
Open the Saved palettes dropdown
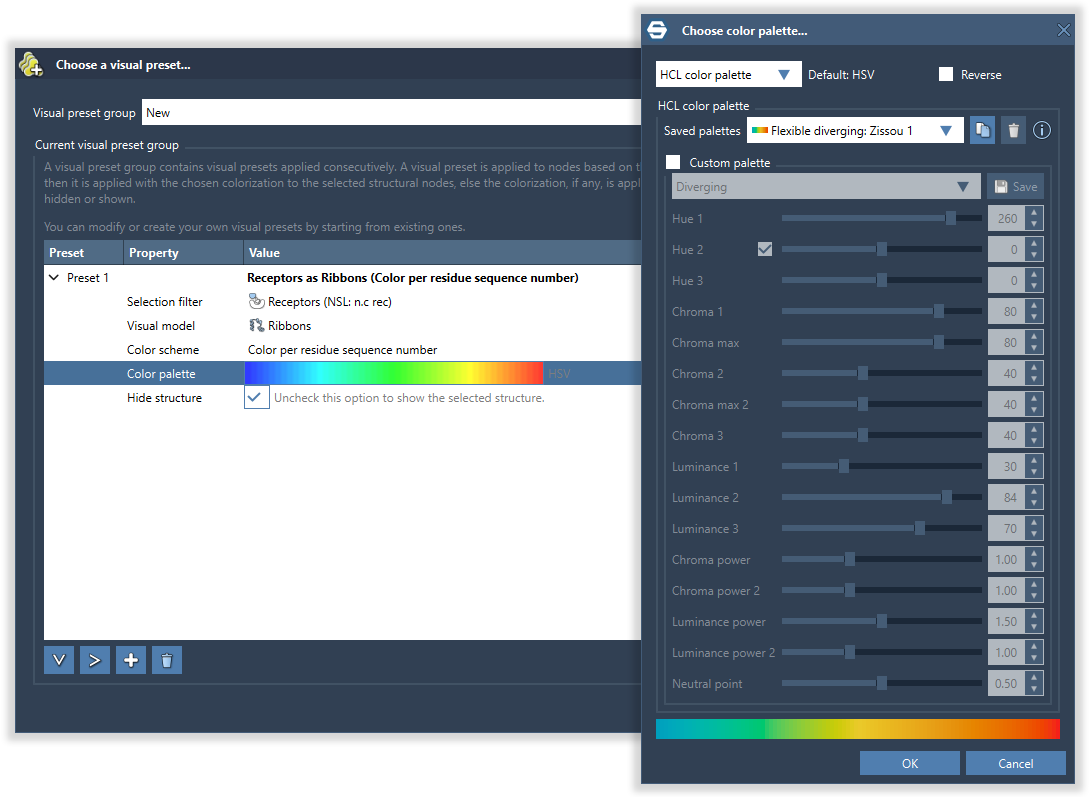tap(855, 130)
